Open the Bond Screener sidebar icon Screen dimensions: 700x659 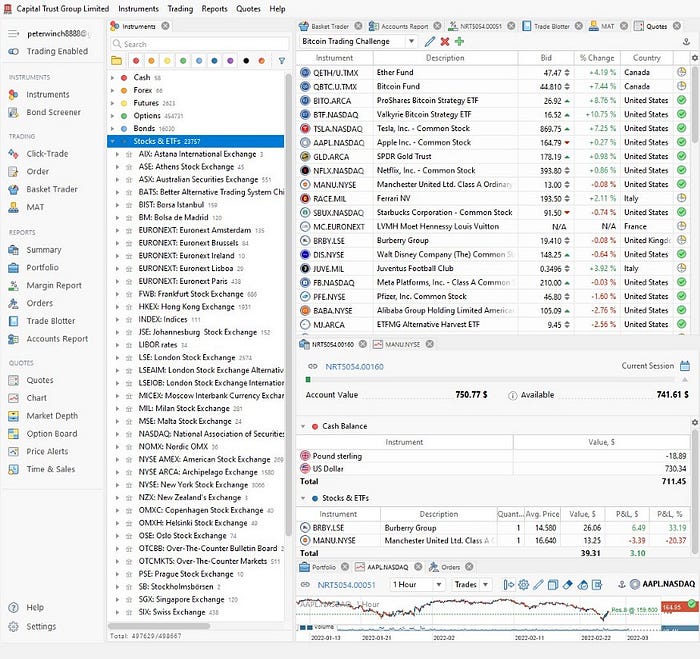(13, 112)
